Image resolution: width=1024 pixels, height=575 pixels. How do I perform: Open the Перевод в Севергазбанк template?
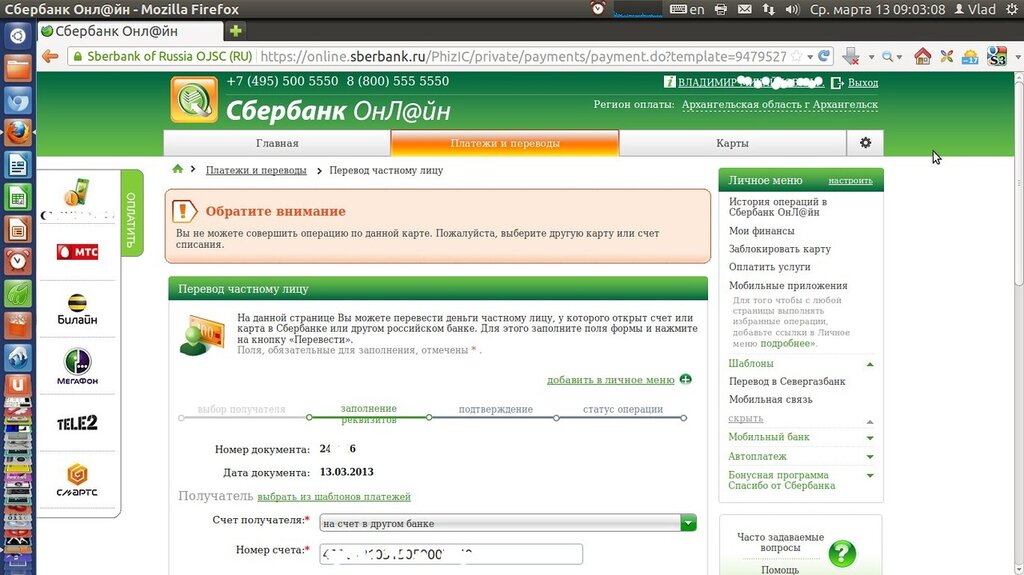787,381
